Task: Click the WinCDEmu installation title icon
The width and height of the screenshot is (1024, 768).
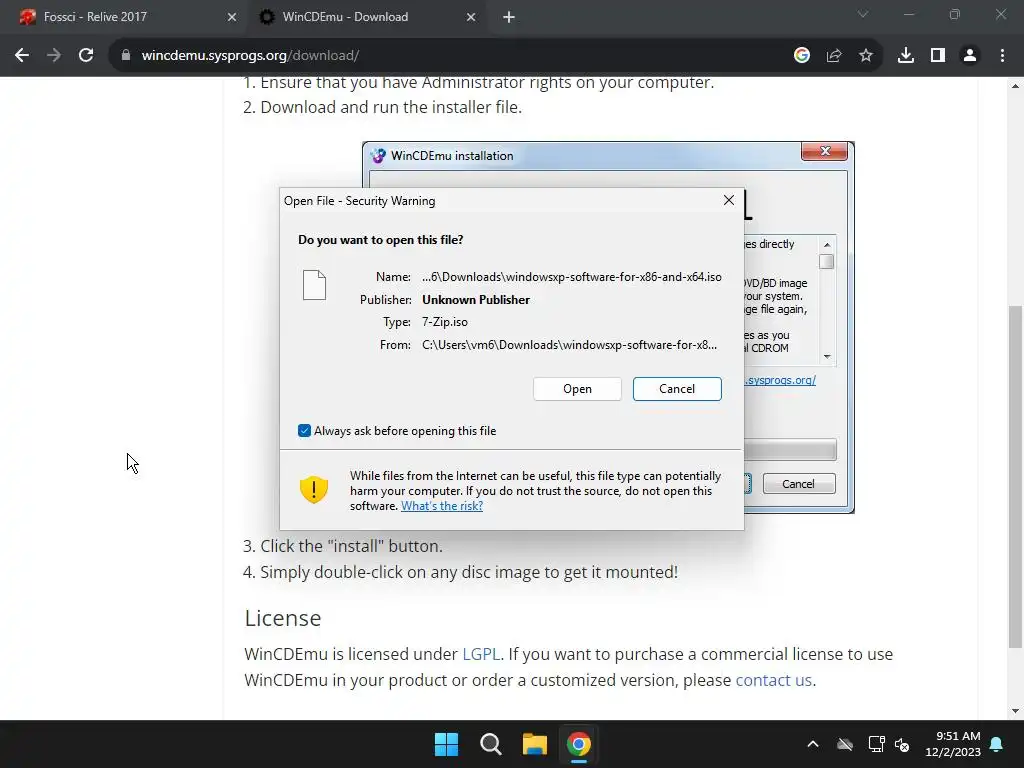Action: 378,155
